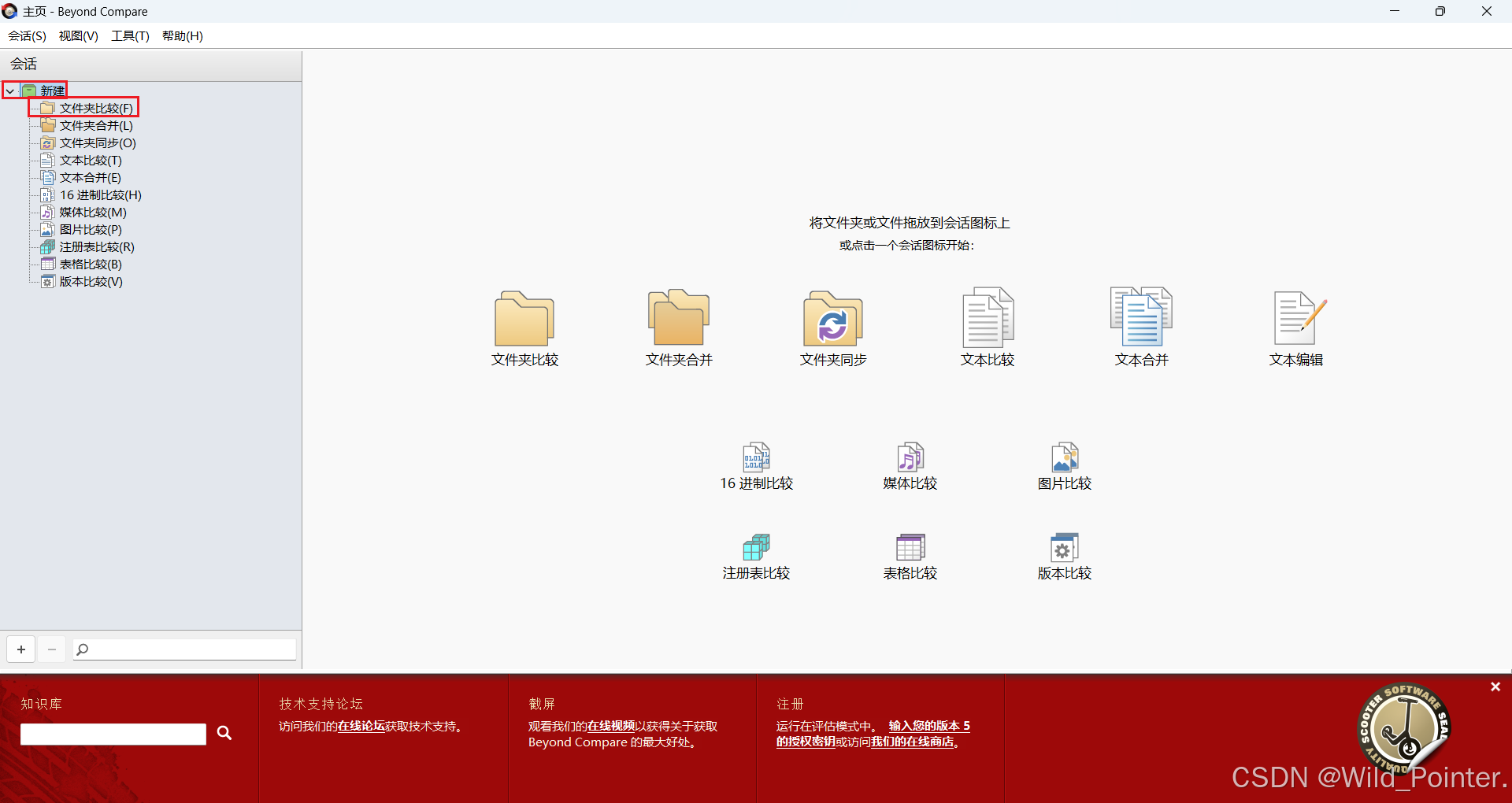Open the 在线视频 link

[611, 726]
